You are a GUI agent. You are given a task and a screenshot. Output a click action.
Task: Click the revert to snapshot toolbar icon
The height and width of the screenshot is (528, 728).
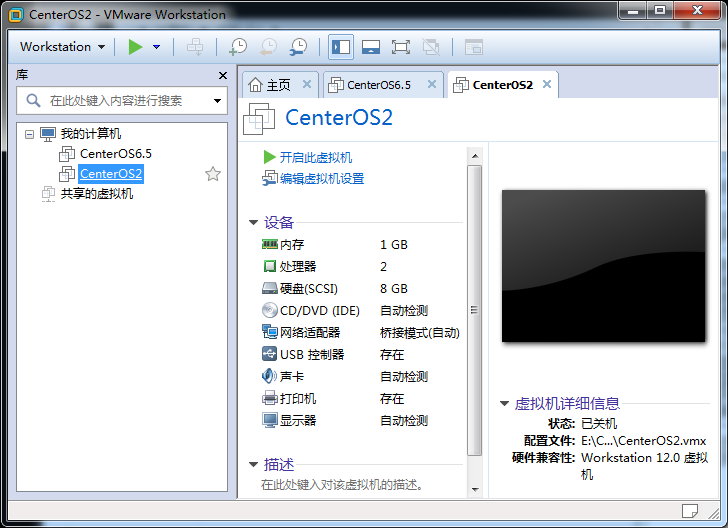point(268,47)
